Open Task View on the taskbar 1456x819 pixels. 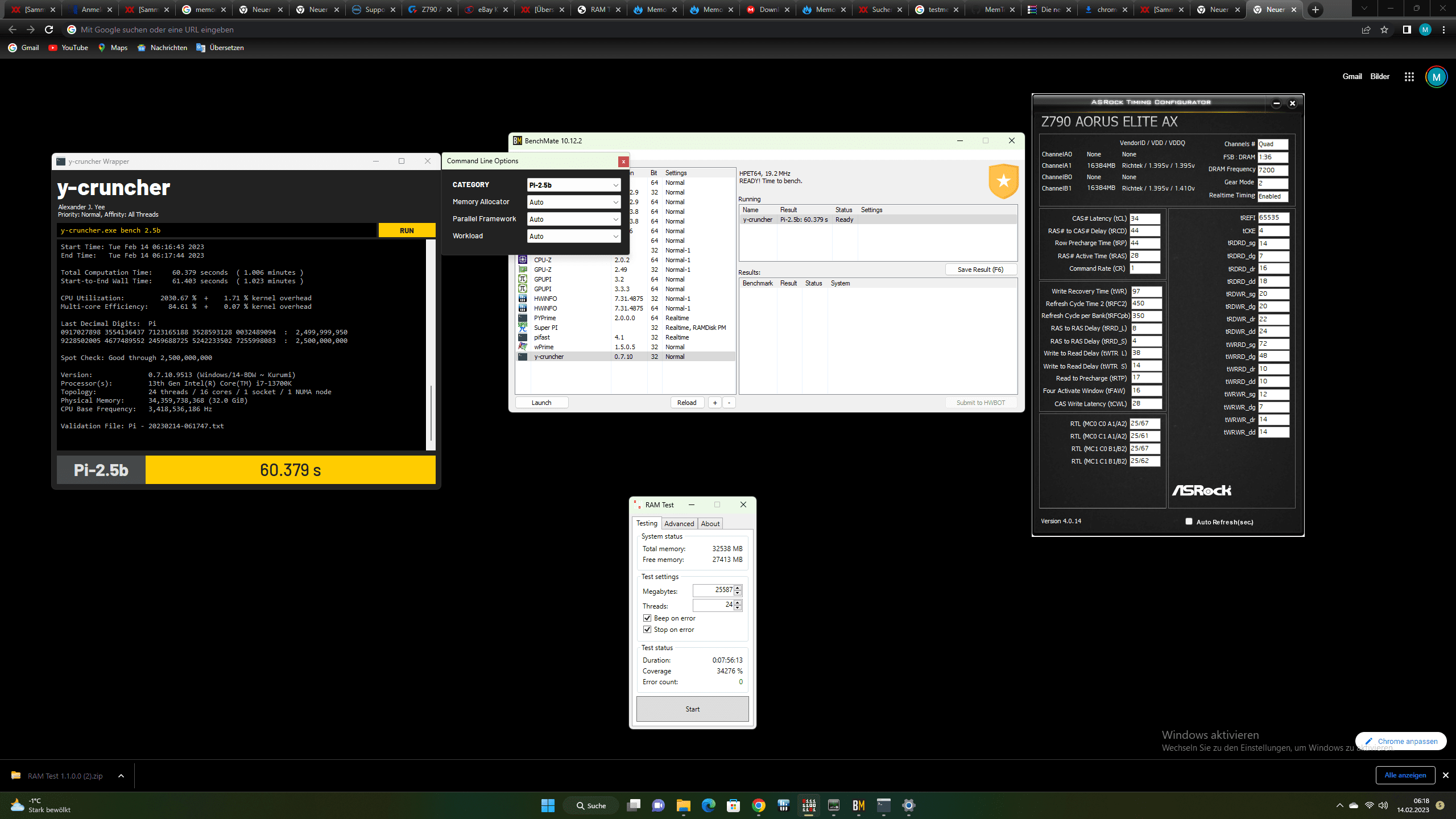click(x=634, y=805)
